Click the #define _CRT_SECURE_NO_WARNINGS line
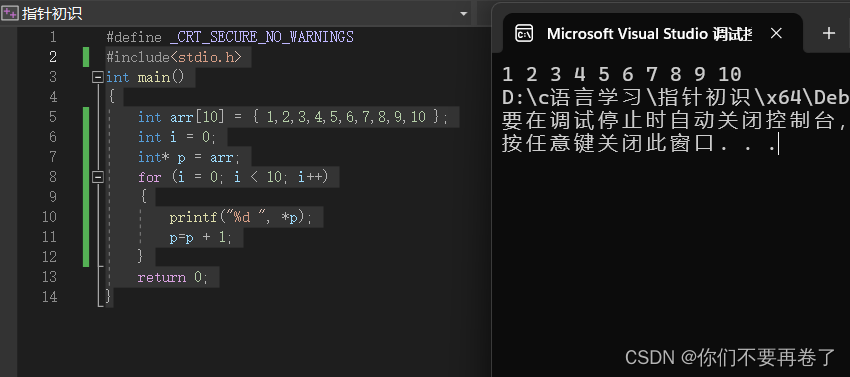 coord(230,37)
